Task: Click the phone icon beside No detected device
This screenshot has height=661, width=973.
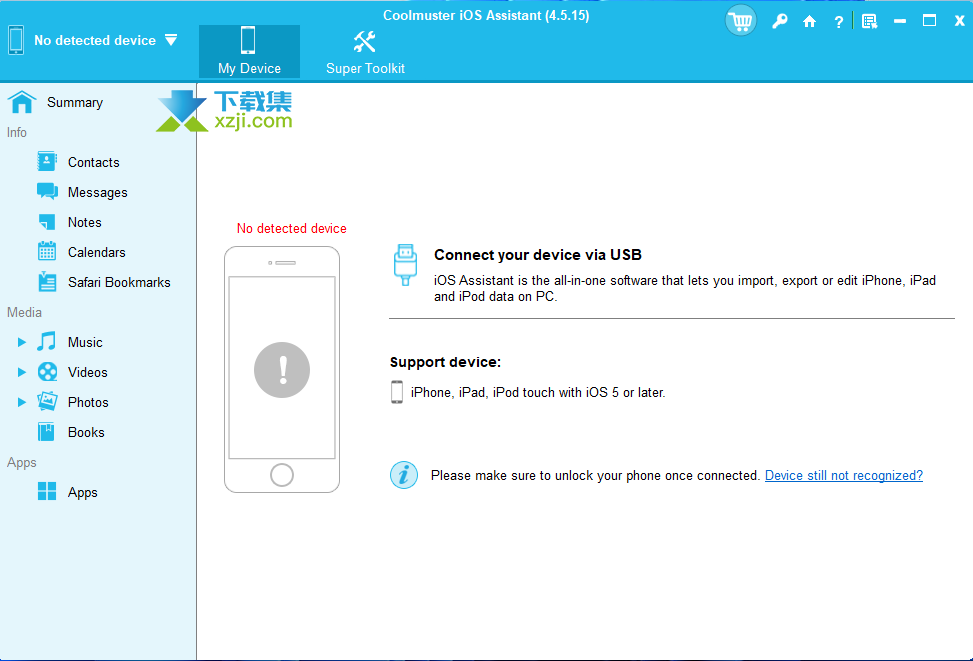Action: pyautogui.click(x=16, y=40)
